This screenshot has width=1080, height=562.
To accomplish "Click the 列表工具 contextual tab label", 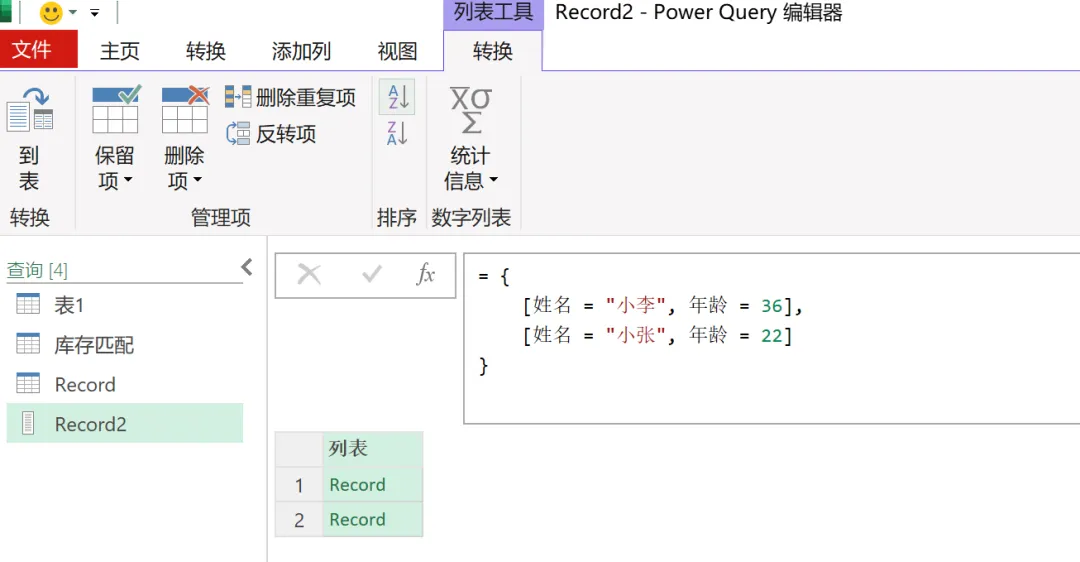I will point(493,12).
